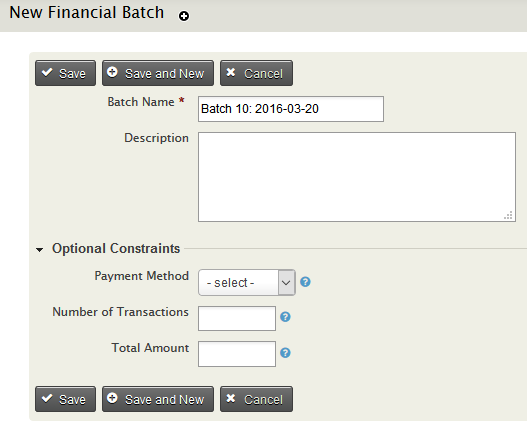Click the Number of Transactions field

(237, 318)
